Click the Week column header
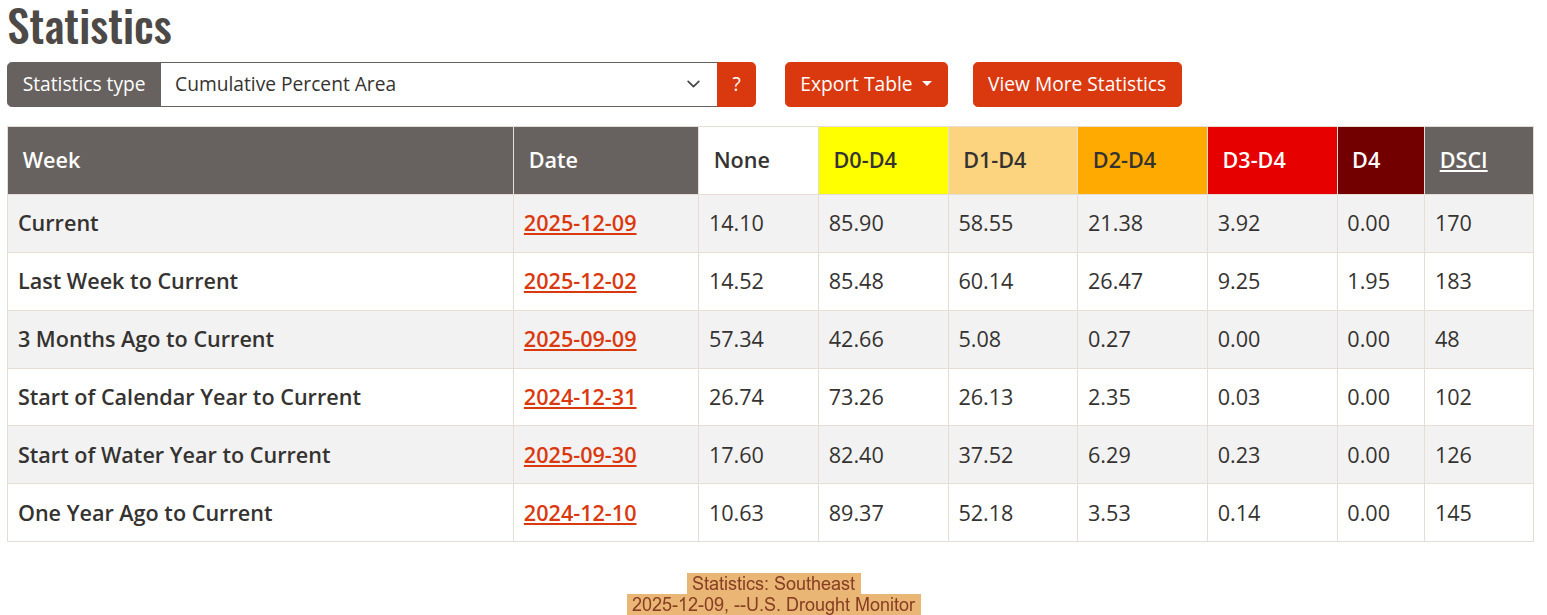Screen dimensions: 1547x615 tap(52, 160)
